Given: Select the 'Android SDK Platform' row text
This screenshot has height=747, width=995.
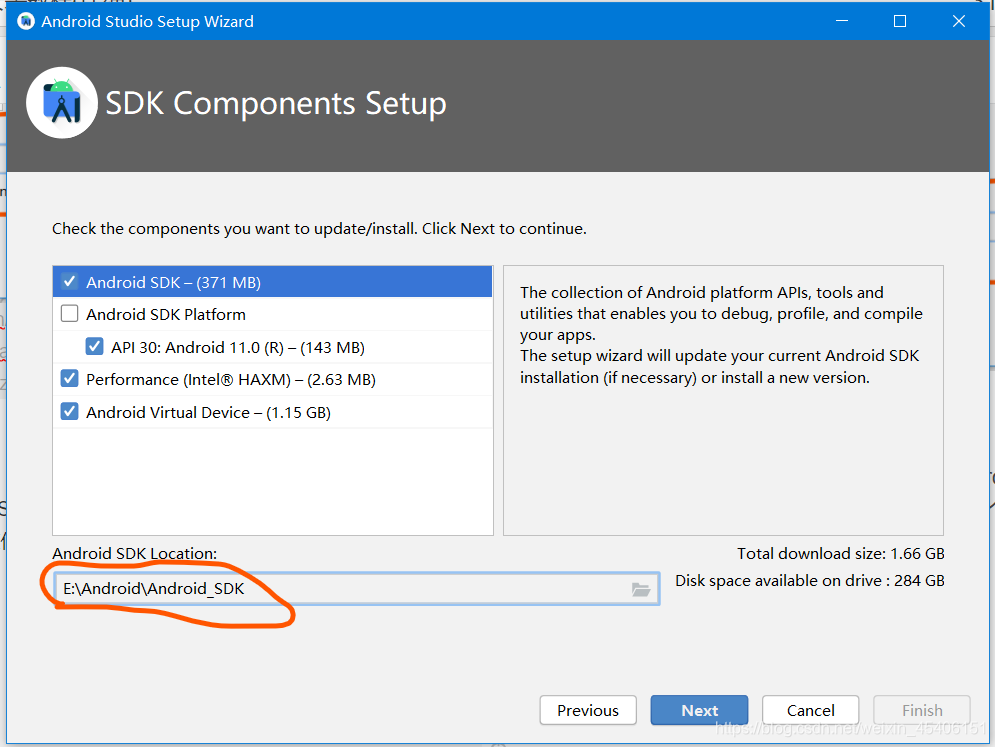Looking at the screenshot, I should tap(166, 315).
